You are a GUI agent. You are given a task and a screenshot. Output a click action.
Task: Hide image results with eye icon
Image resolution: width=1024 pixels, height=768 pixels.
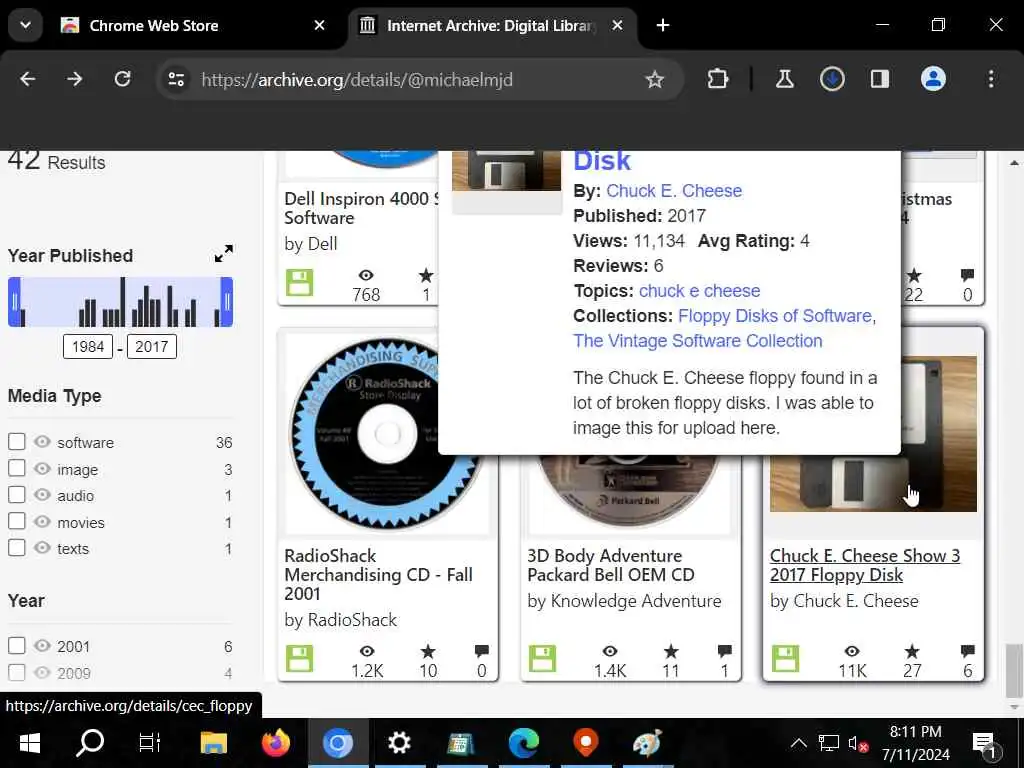pos(42,469)
